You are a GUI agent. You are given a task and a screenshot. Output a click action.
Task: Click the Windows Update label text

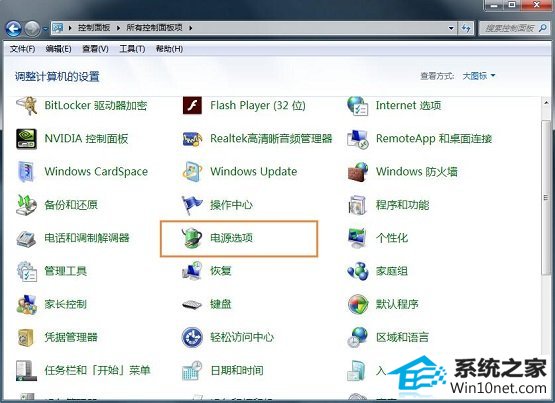253,172
